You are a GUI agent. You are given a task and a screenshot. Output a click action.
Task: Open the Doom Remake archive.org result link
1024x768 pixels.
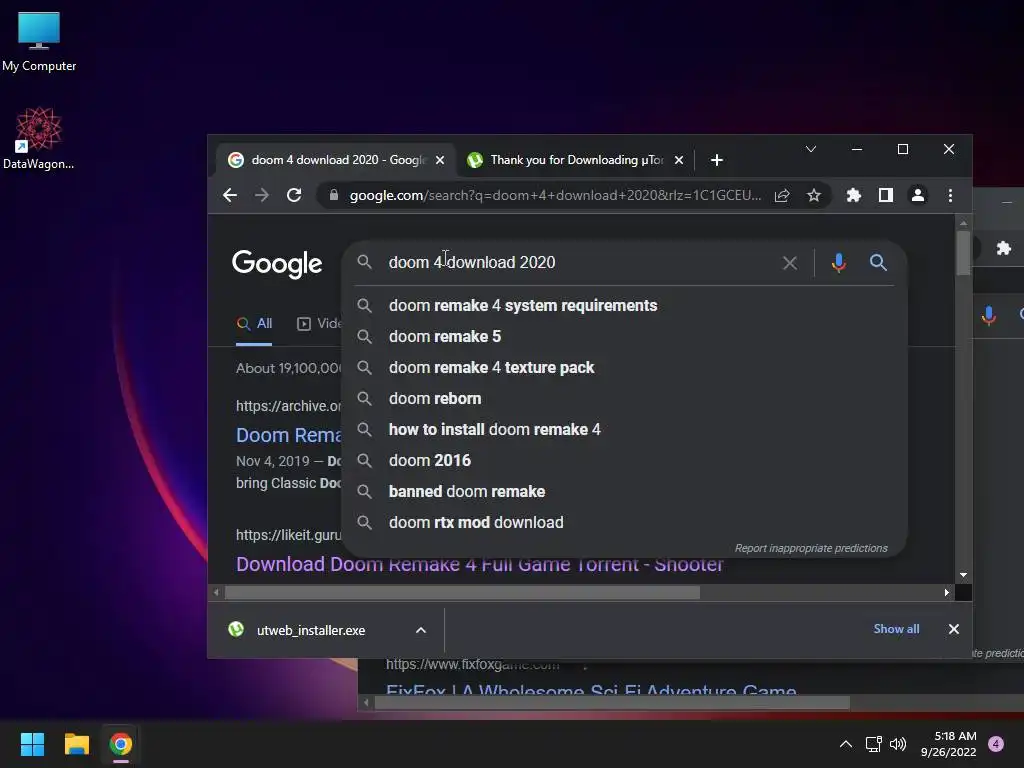click(288, 436)
